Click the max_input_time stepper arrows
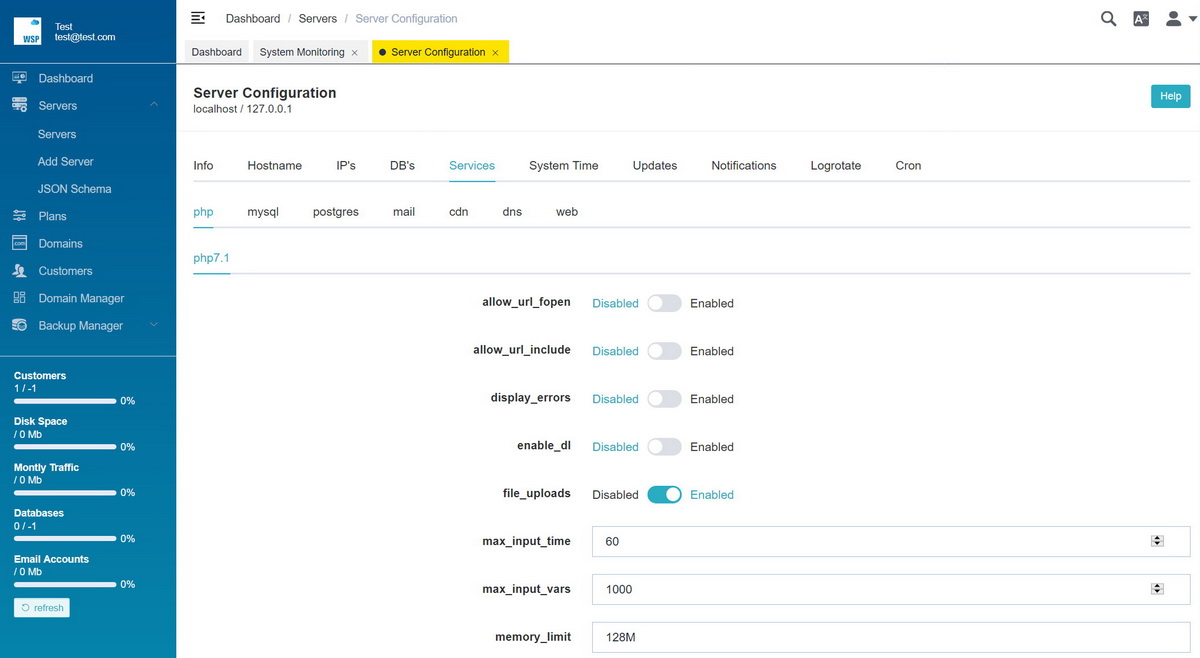 pyautogui.click(x=1157, y=541)
